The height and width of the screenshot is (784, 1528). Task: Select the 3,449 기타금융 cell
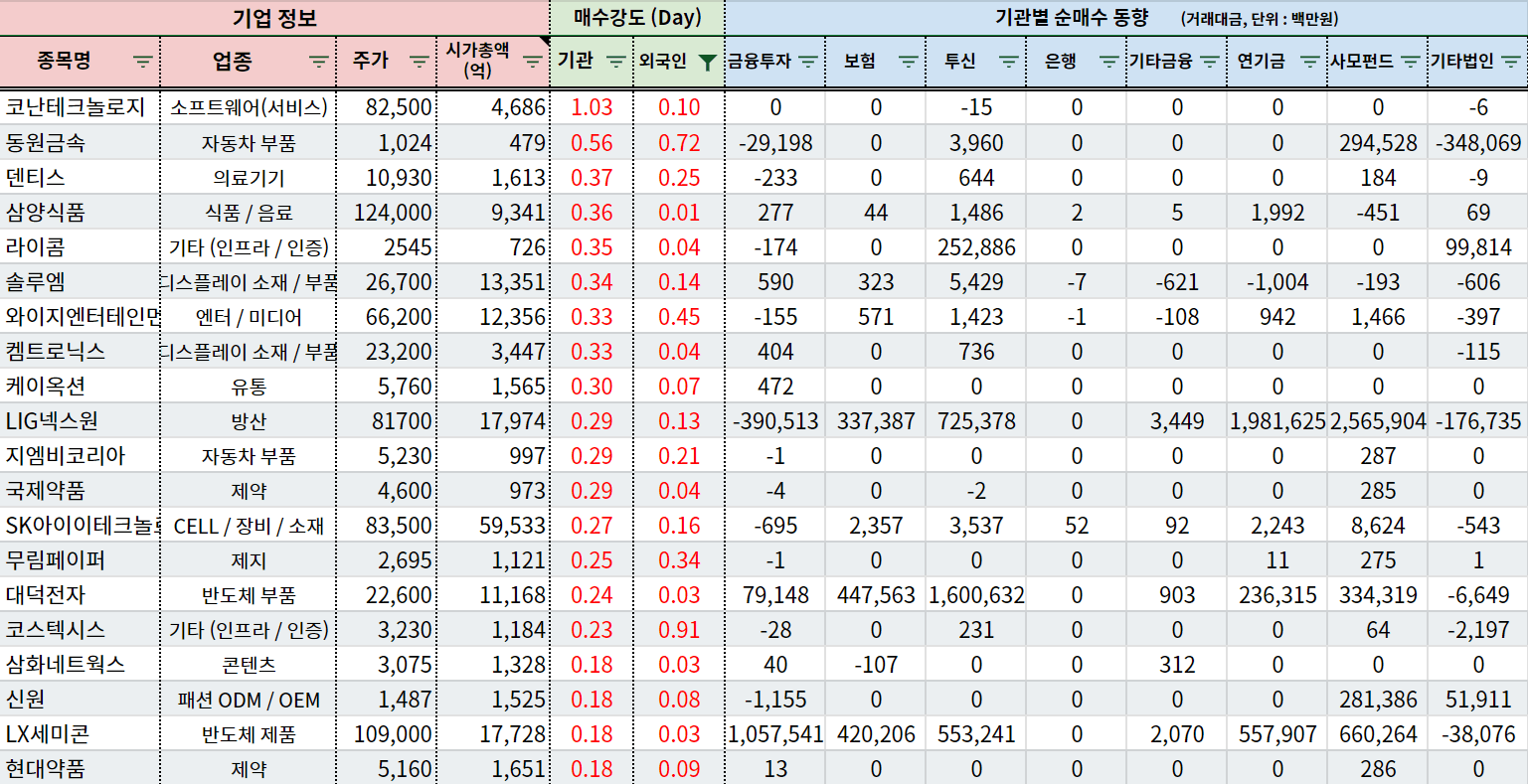pyautogui.click(x=1177, y=420)
